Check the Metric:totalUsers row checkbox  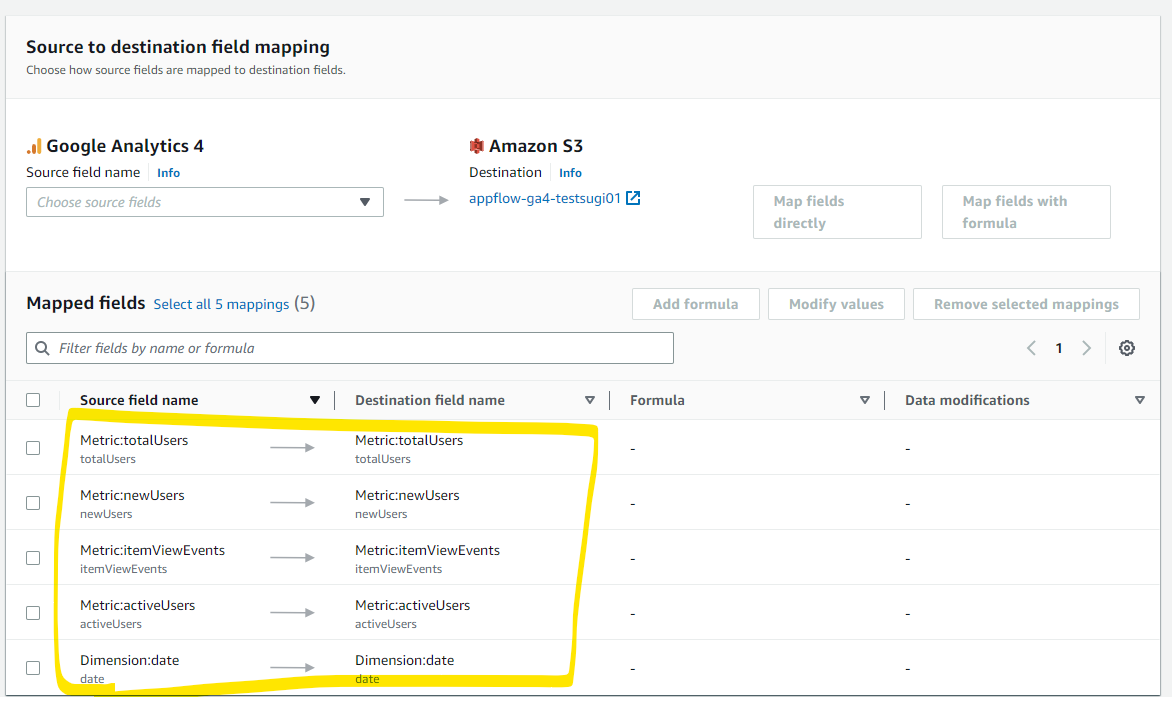click(33, 448)
